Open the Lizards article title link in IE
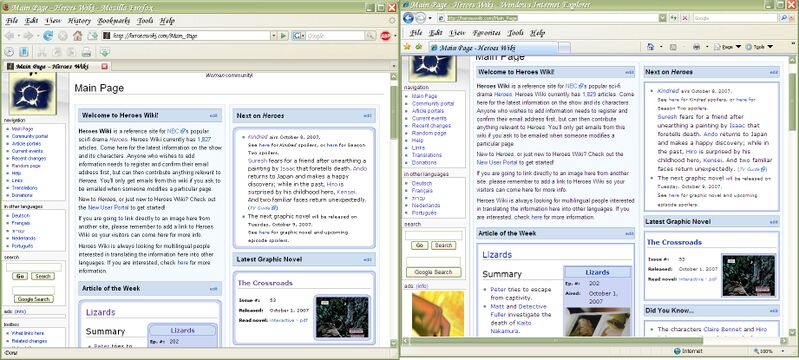Viewport: 799px width, 360px height. tap(496, 254)
